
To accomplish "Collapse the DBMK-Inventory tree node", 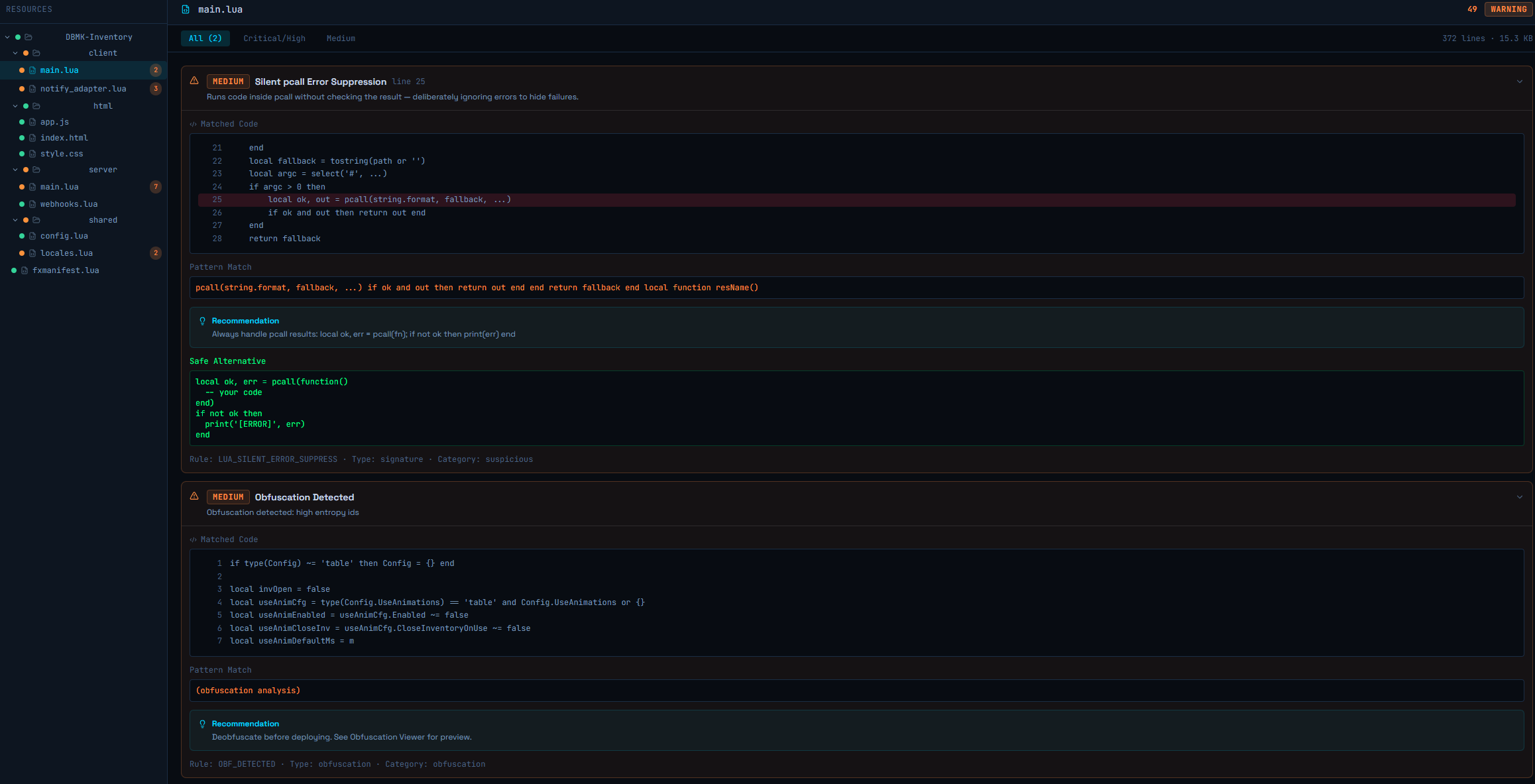I will coord(7,37).
